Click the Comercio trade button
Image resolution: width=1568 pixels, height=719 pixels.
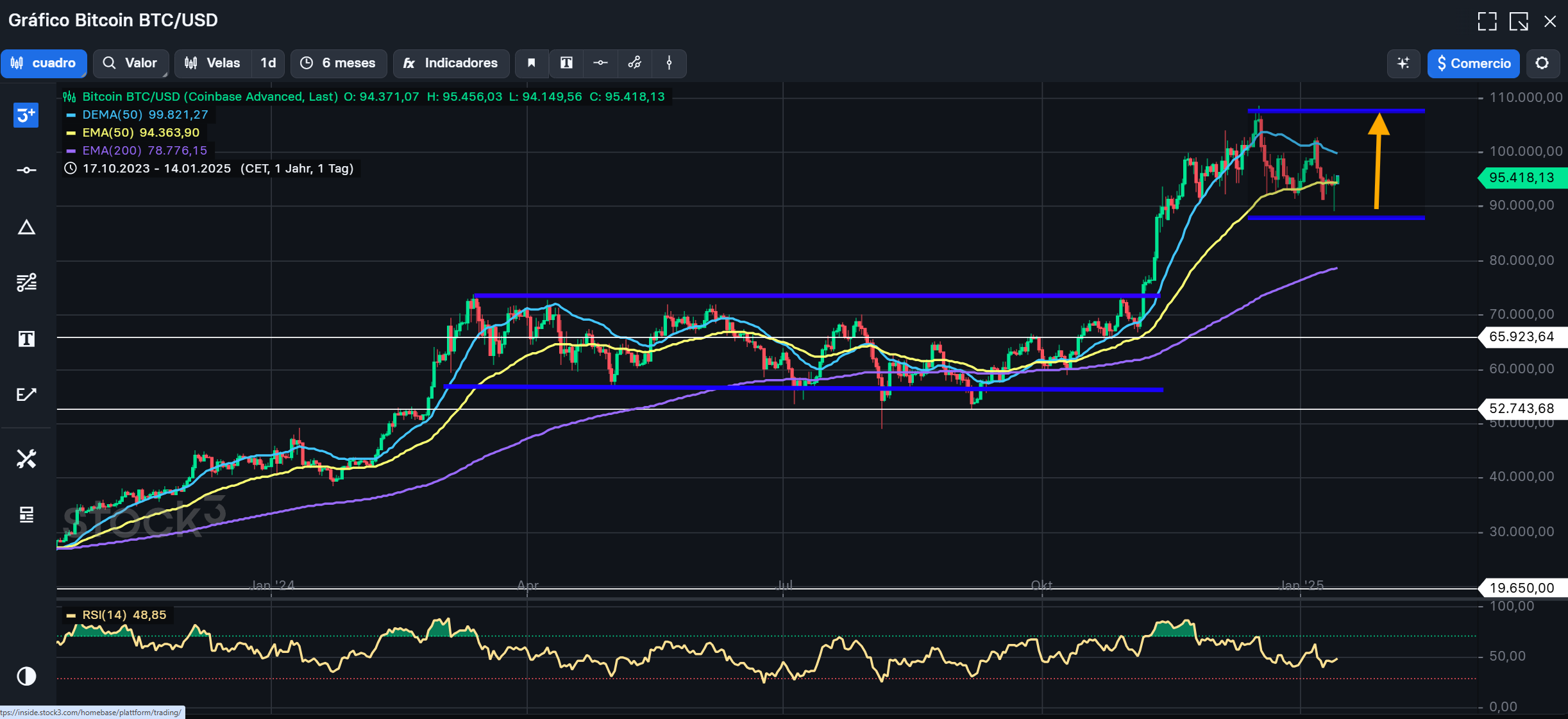[1473, 63]
